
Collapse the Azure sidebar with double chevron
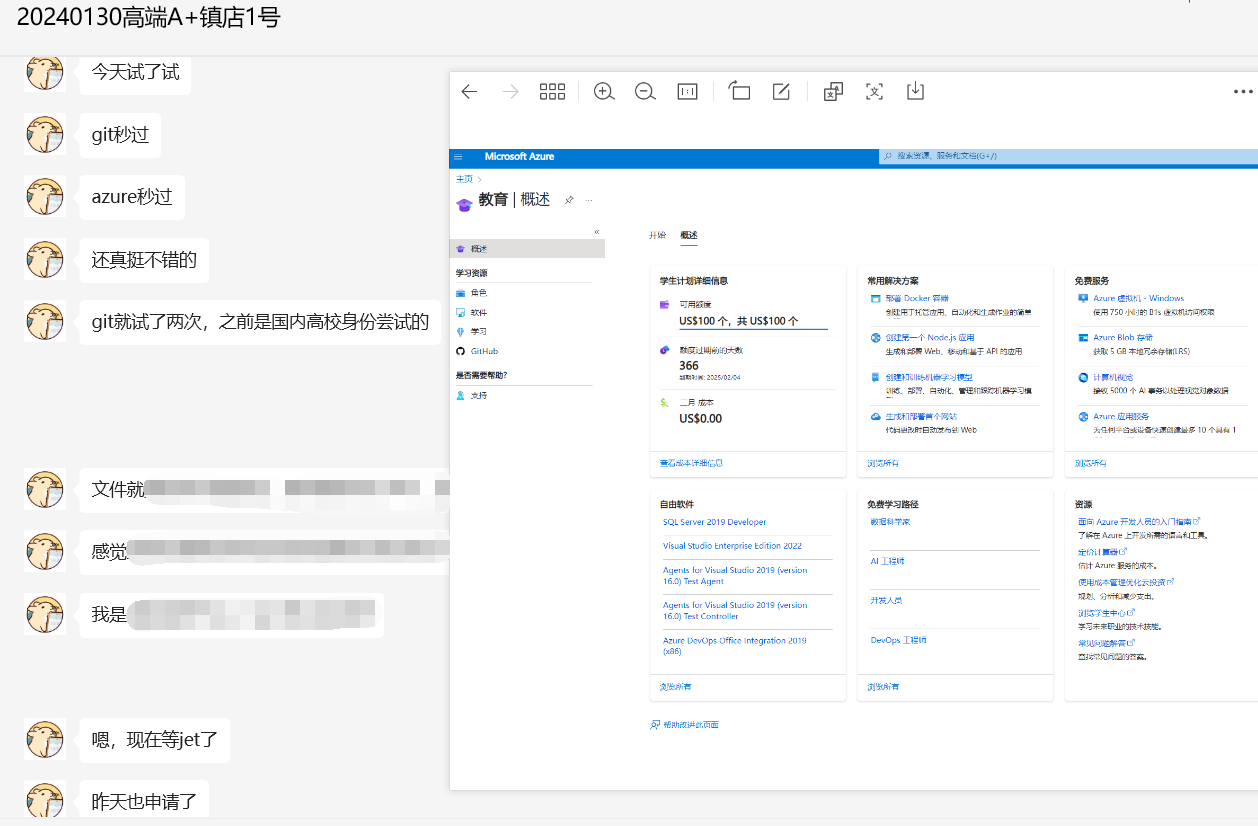(597, 232)
